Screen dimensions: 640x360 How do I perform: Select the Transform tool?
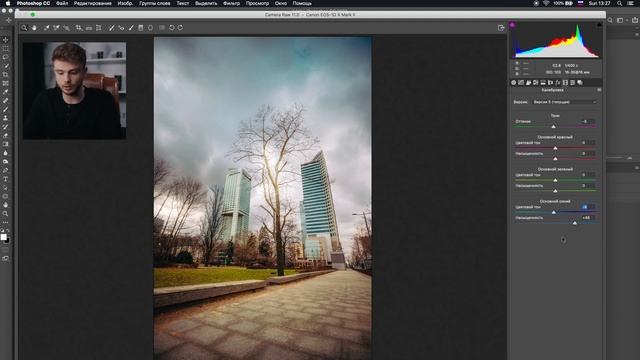click(x=99, y=28)
